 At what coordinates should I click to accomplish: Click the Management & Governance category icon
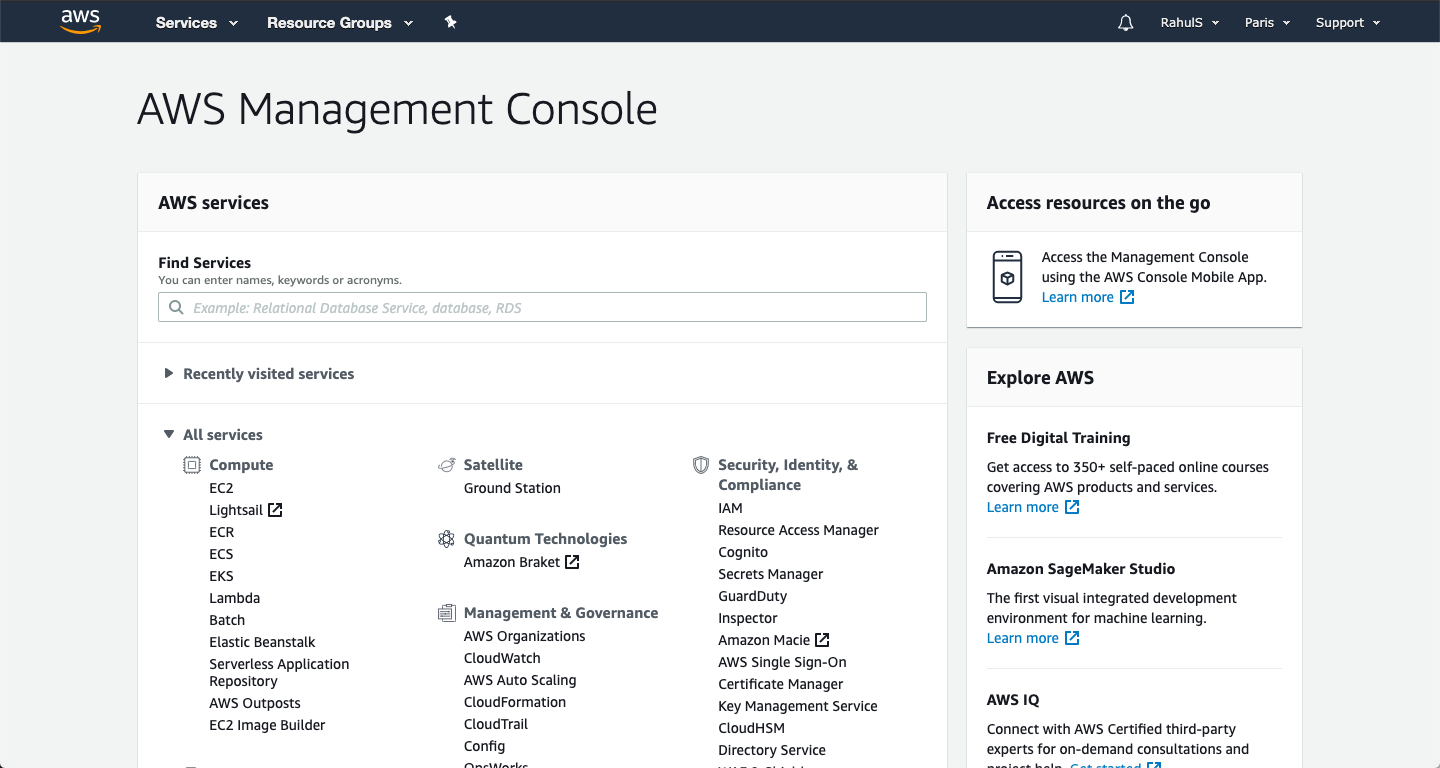pos(447,613)
